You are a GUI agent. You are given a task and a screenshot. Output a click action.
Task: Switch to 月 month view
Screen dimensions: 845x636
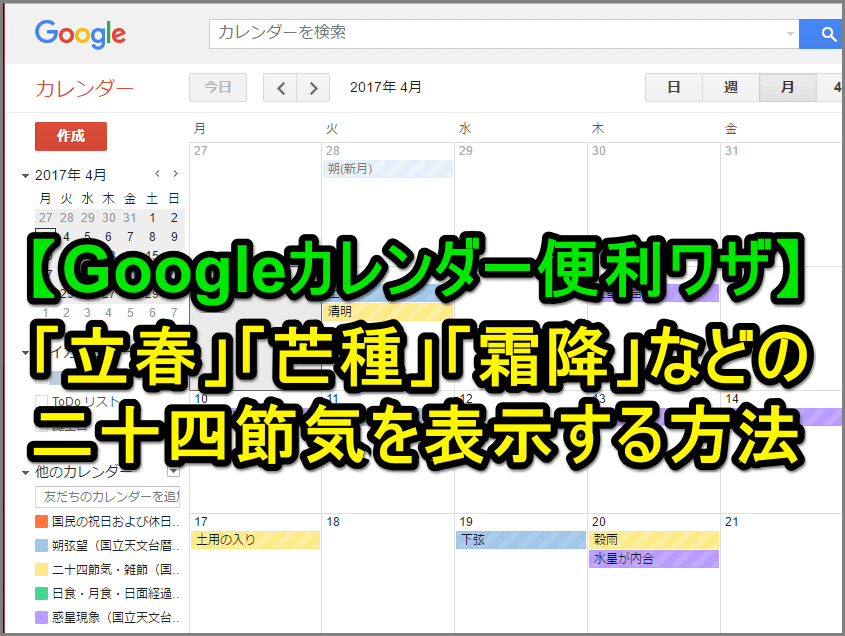pyautogui.click(x=787, y=87)
